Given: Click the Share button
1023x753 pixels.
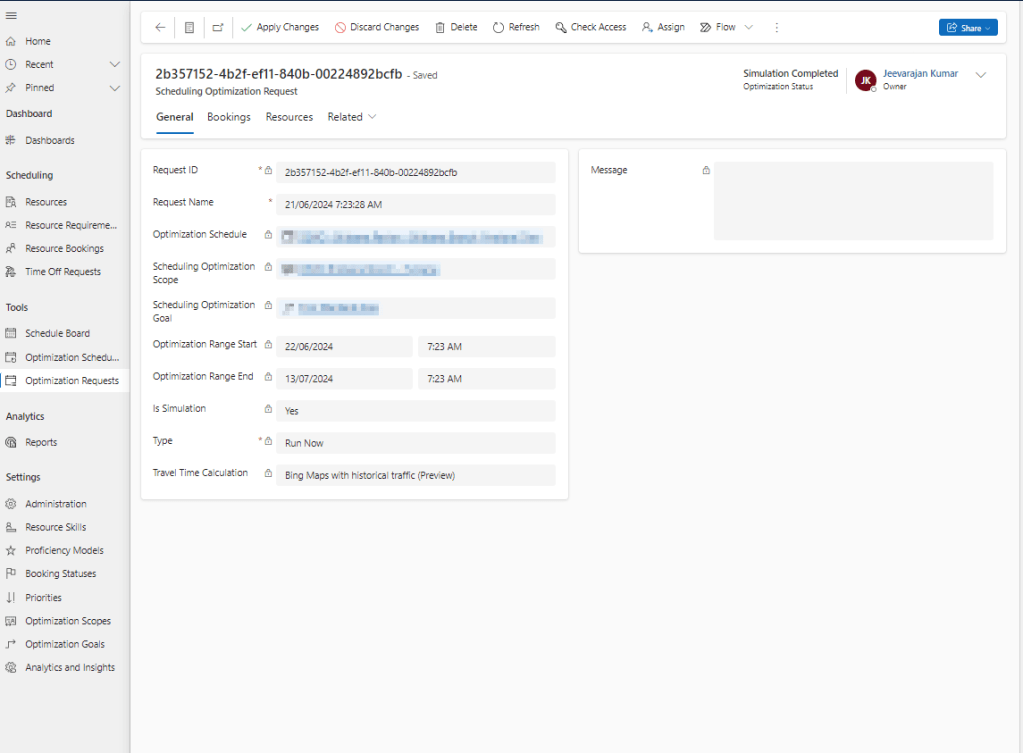Looking at the screenshot, I should coord(967,28).
